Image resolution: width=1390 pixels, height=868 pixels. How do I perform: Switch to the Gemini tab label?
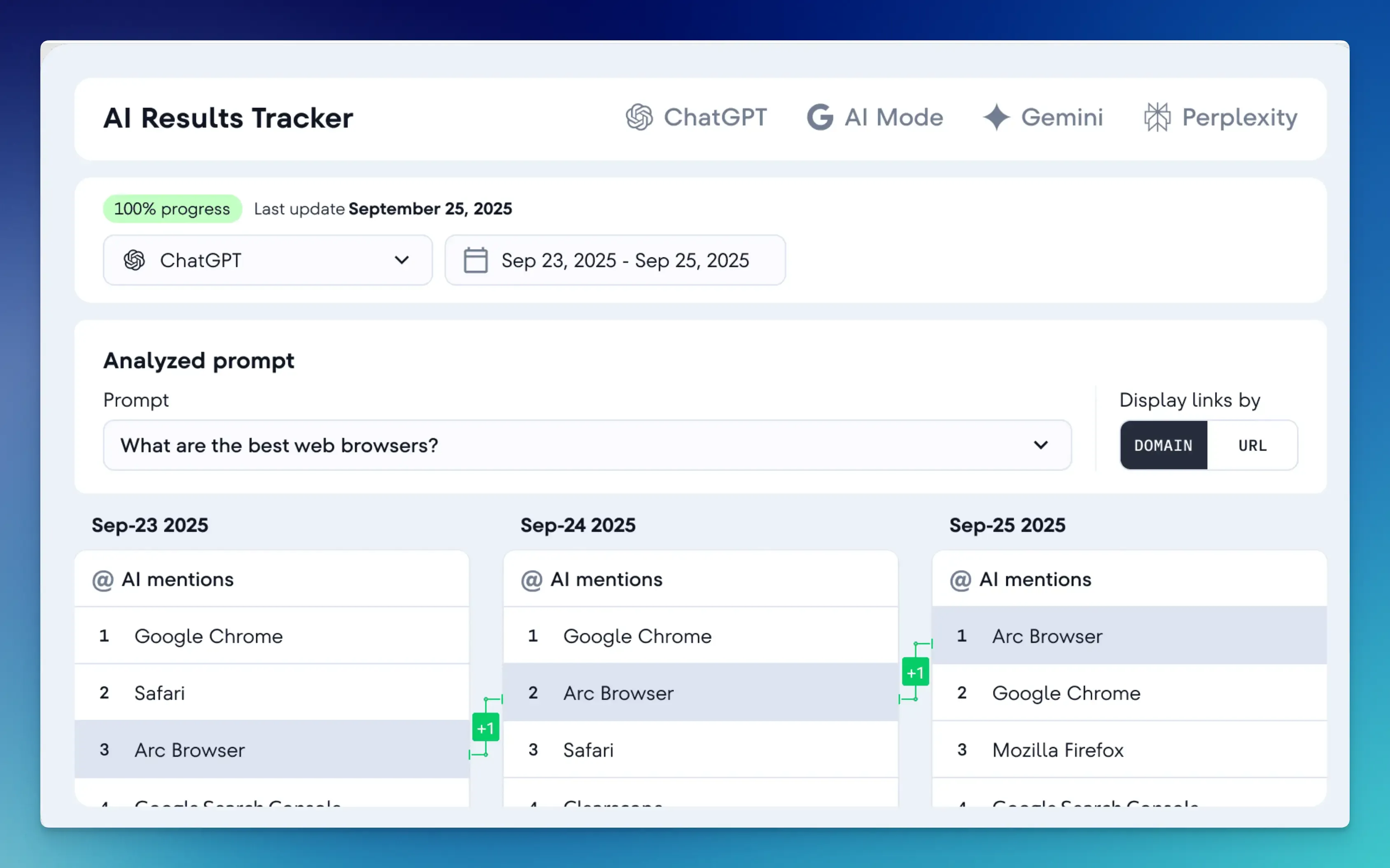pos(1062,117)
